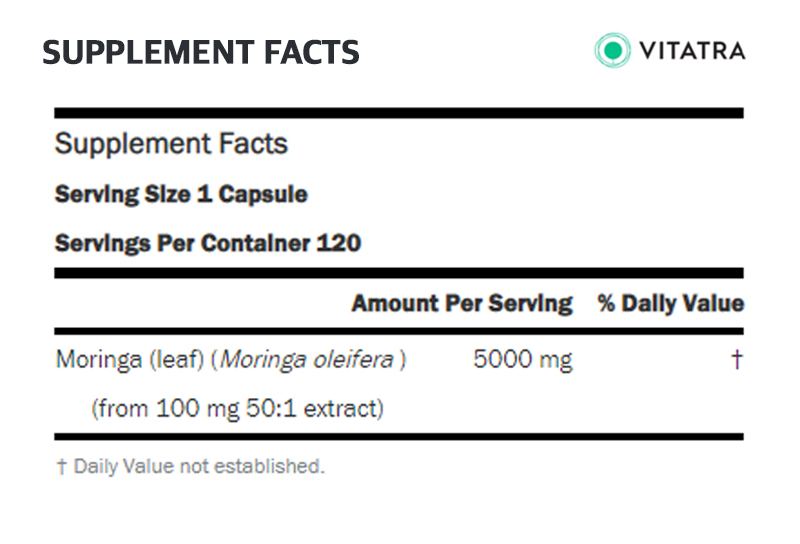
Task: Click the black divider below Servings Per Container
Action: click(x=399, y=273)
